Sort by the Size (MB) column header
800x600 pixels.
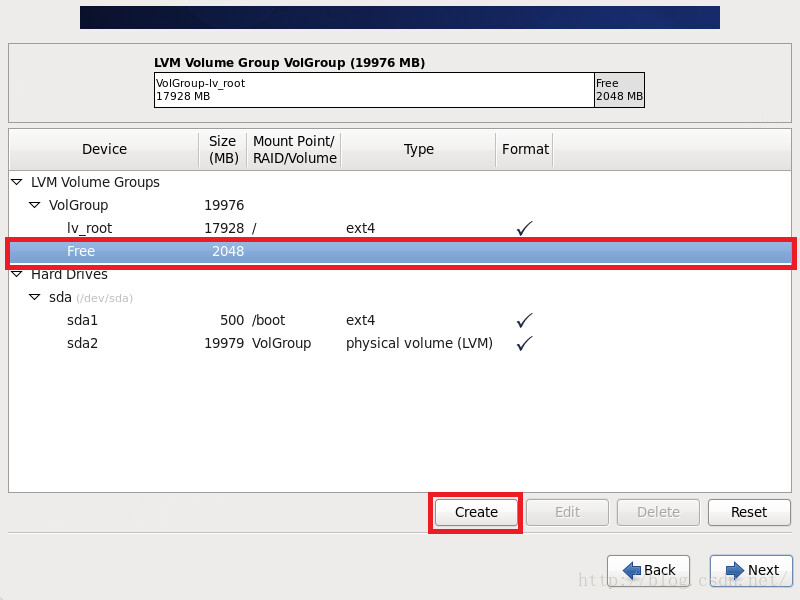tap(223, 149)
